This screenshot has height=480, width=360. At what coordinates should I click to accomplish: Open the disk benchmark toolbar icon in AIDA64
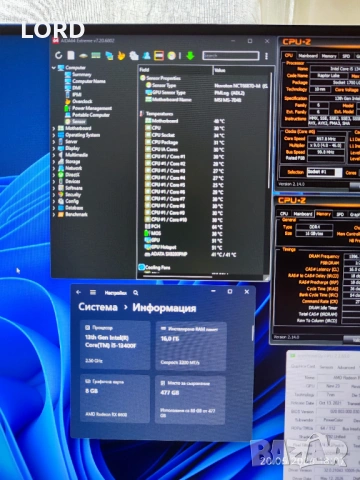coord(83,56)
